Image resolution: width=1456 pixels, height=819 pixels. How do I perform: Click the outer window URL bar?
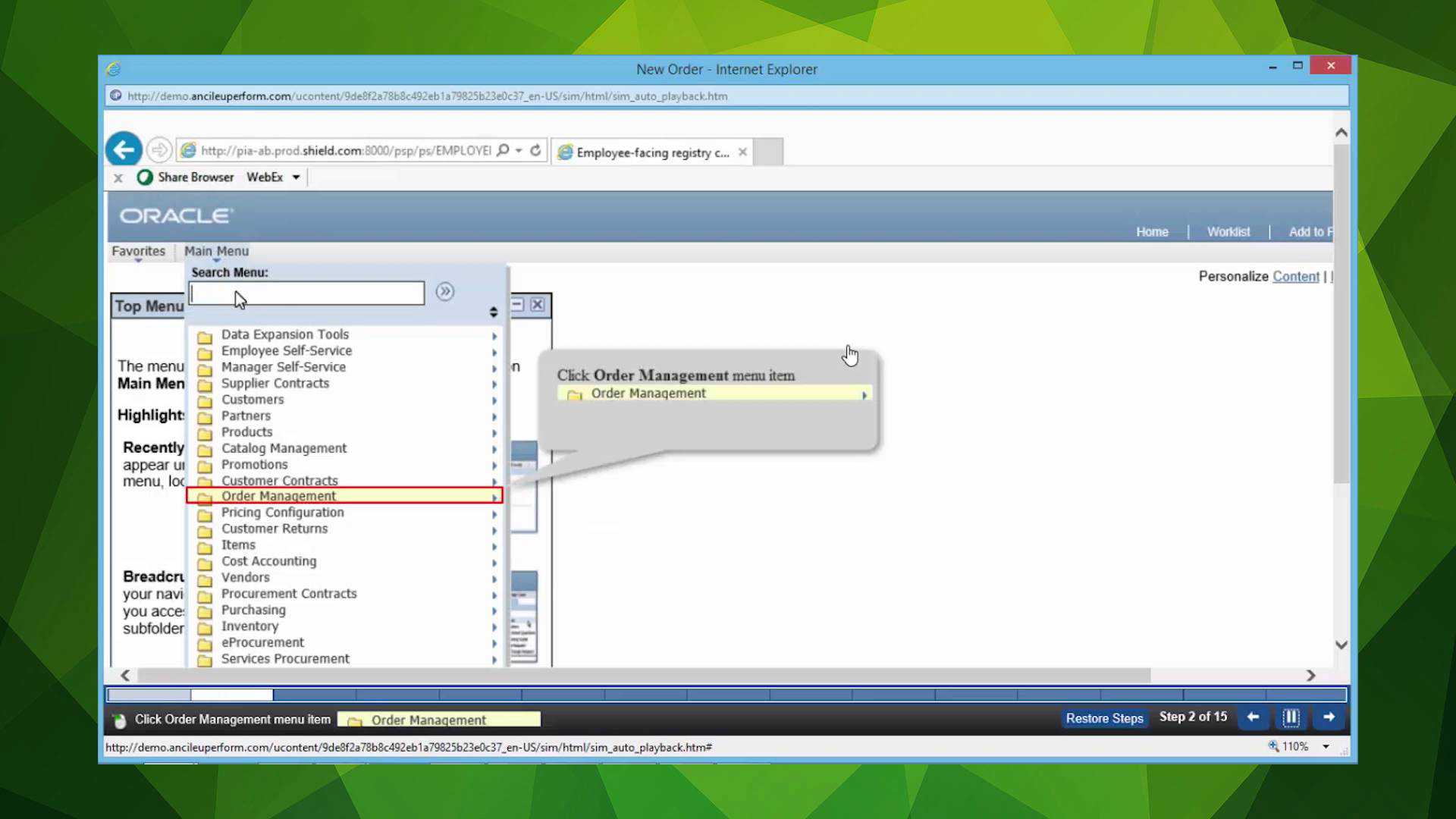[726, 96]
